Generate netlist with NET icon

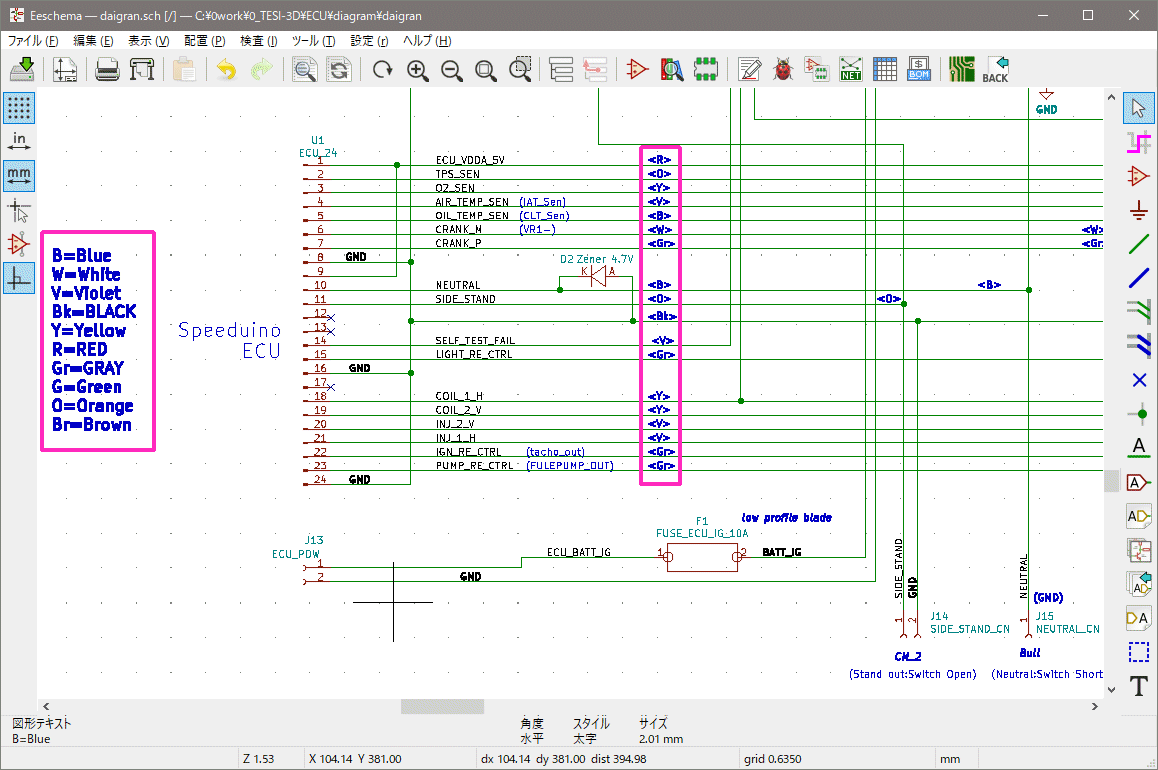tap(851, 69)
